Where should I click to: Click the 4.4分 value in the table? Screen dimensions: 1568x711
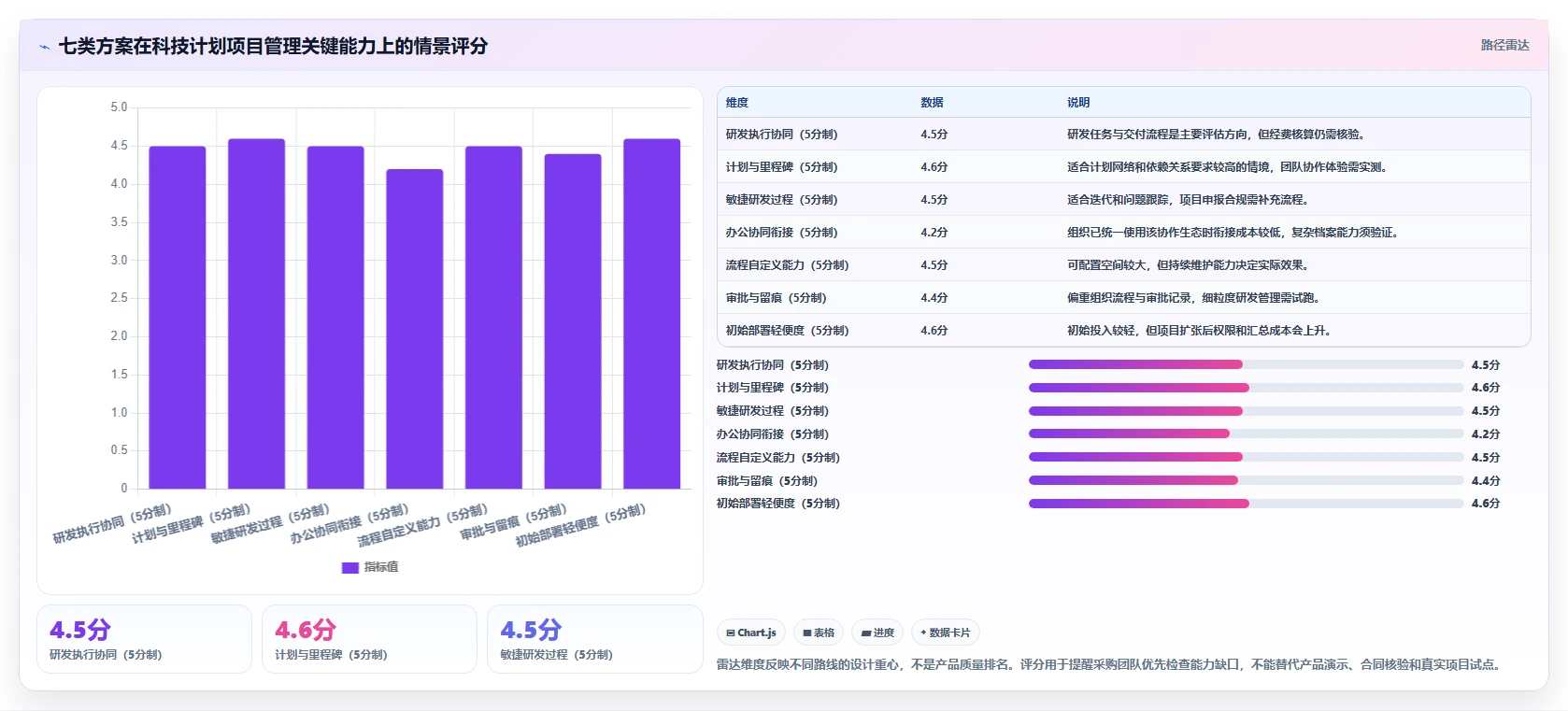click(x=934, y=298)
